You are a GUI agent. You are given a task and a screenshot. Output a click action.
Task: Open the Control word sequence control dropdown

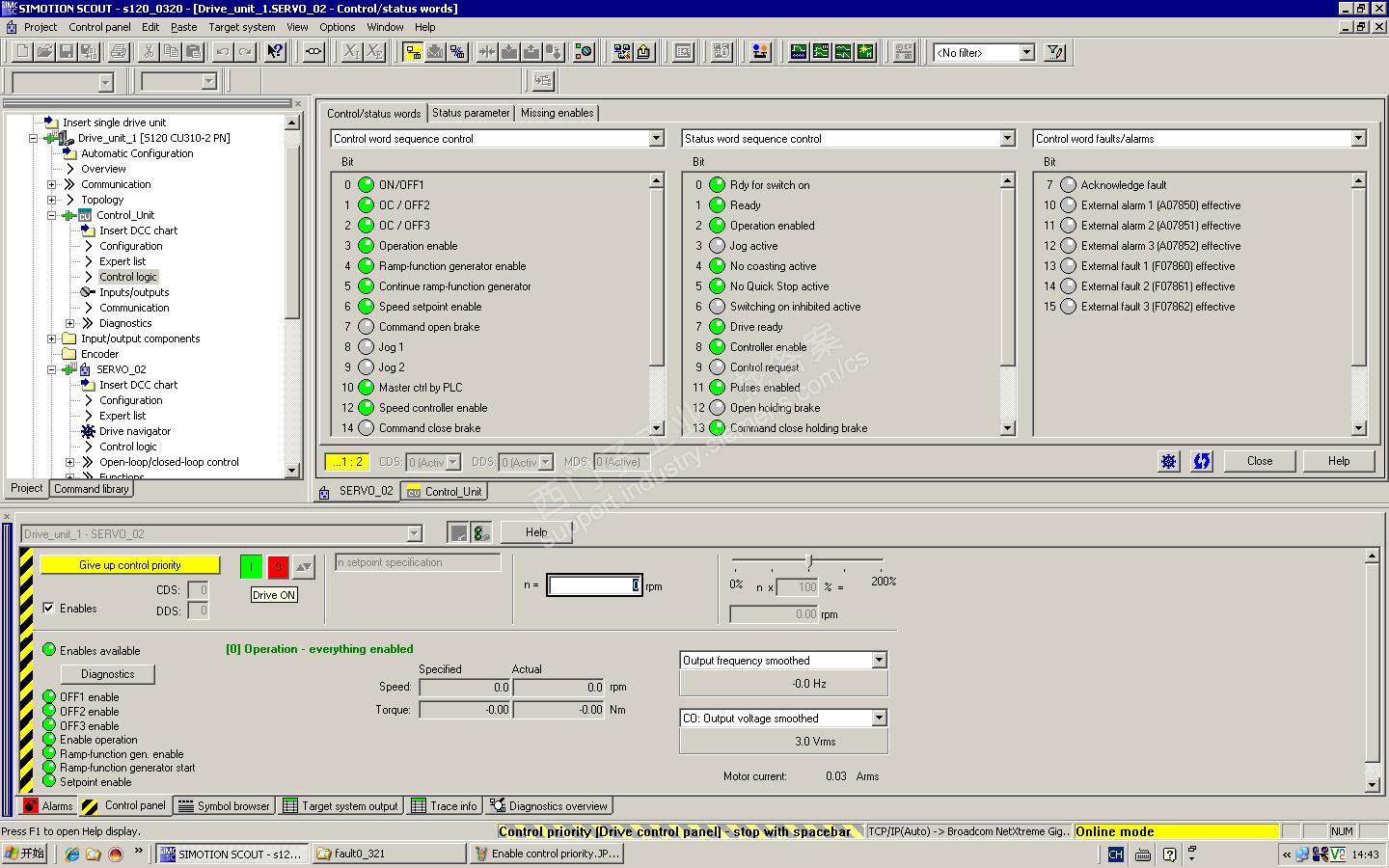point(656,139)
